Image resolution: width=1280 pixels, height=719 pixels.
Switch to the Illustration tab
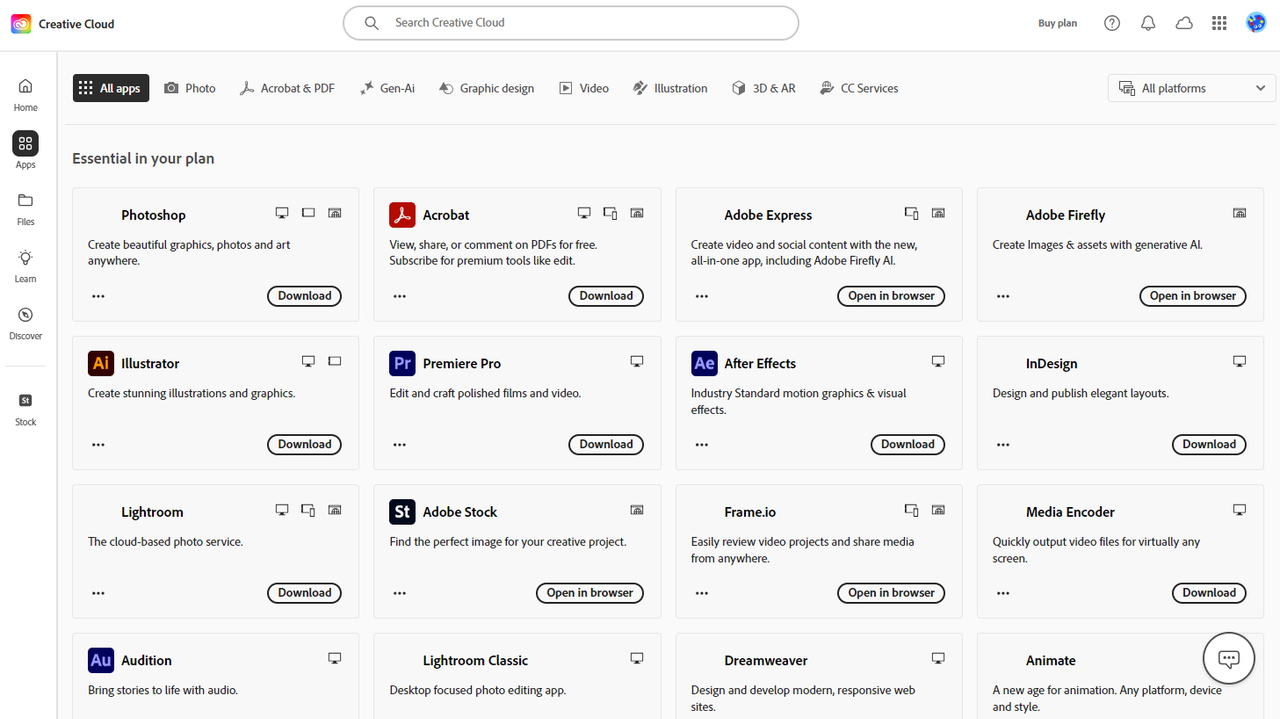click(670, 88)
